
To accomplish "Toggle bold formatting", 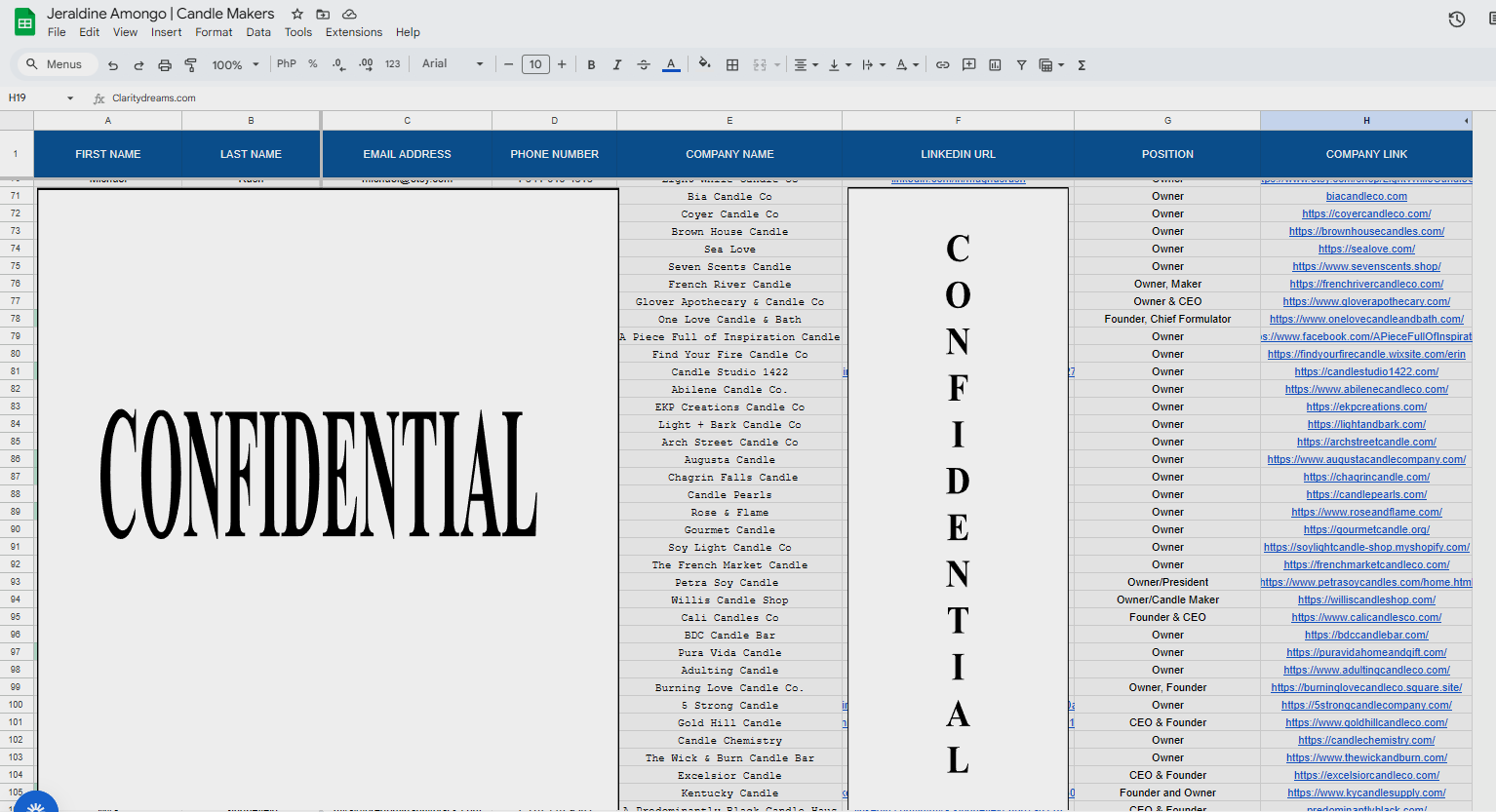I will point(591,65).
